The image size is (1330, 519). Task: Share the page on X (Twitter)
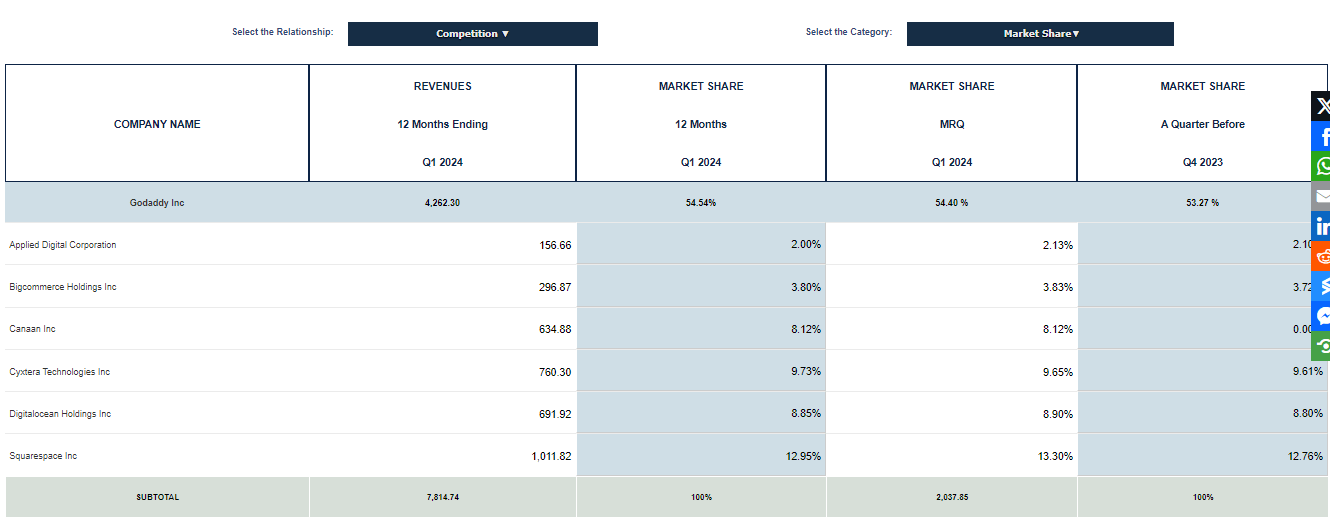(x=1321, y=106)
